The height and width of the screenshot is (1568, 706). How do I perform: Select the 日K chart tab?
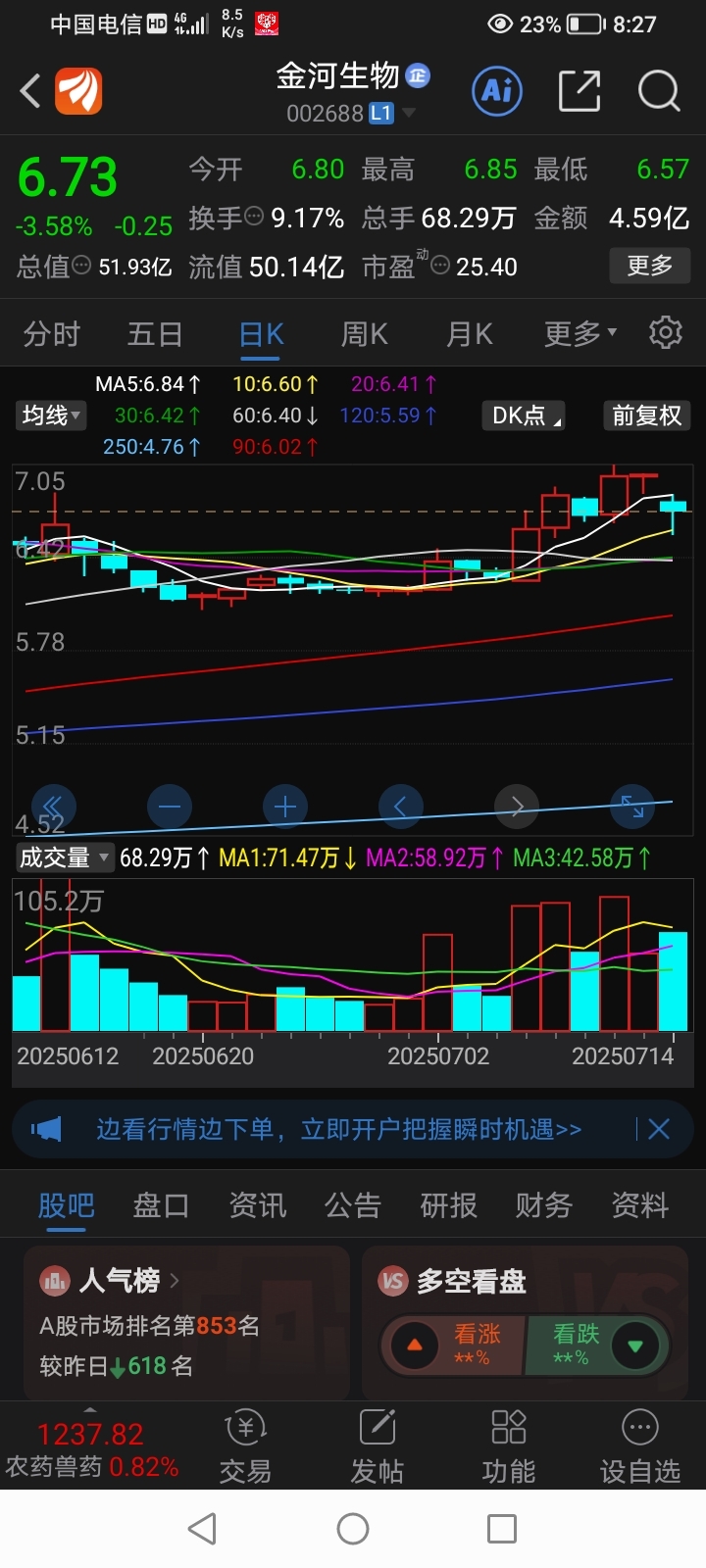click(262, 333)
